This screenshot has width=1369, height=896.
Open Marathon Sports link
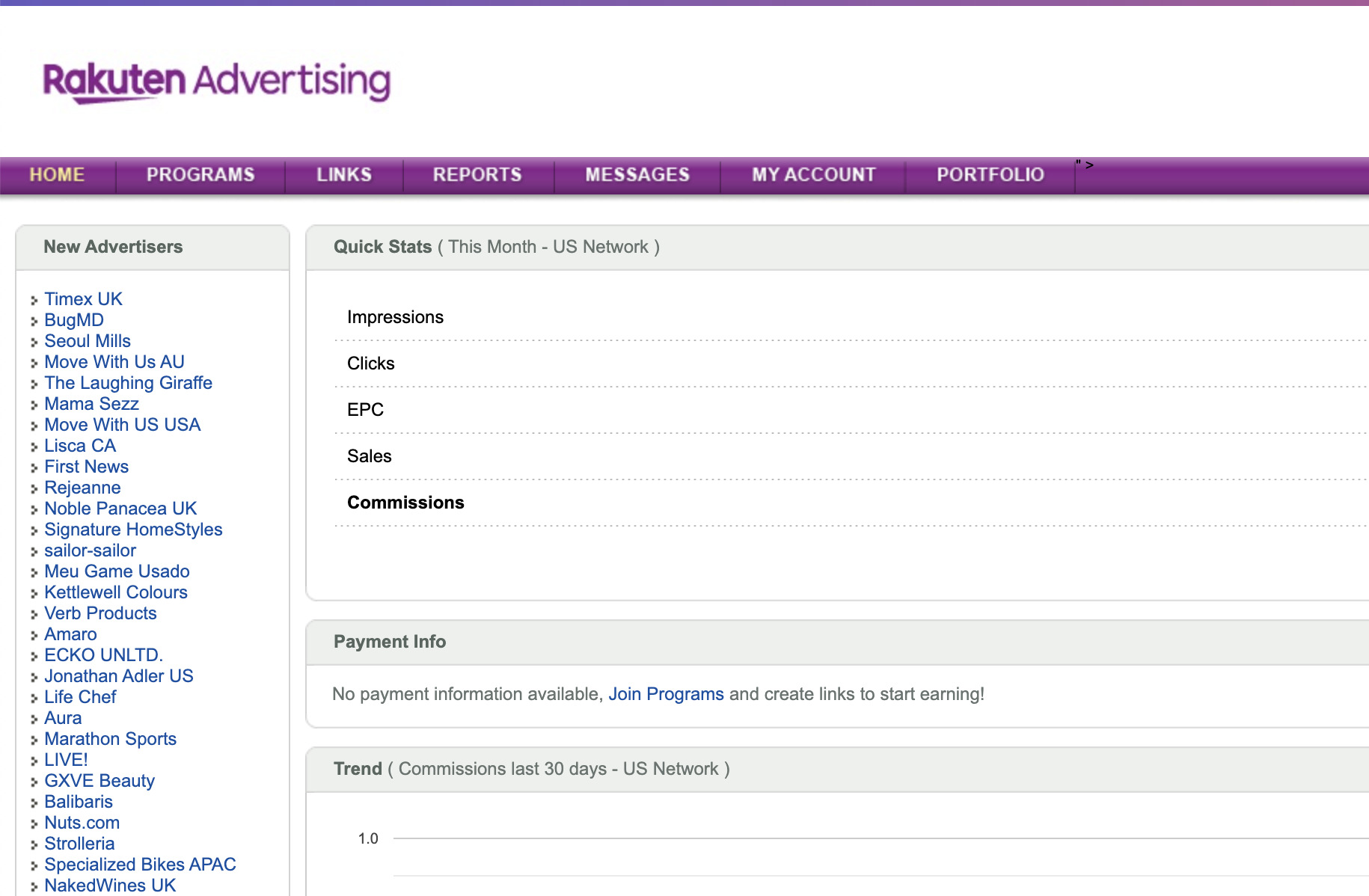[x=110, y=739]
